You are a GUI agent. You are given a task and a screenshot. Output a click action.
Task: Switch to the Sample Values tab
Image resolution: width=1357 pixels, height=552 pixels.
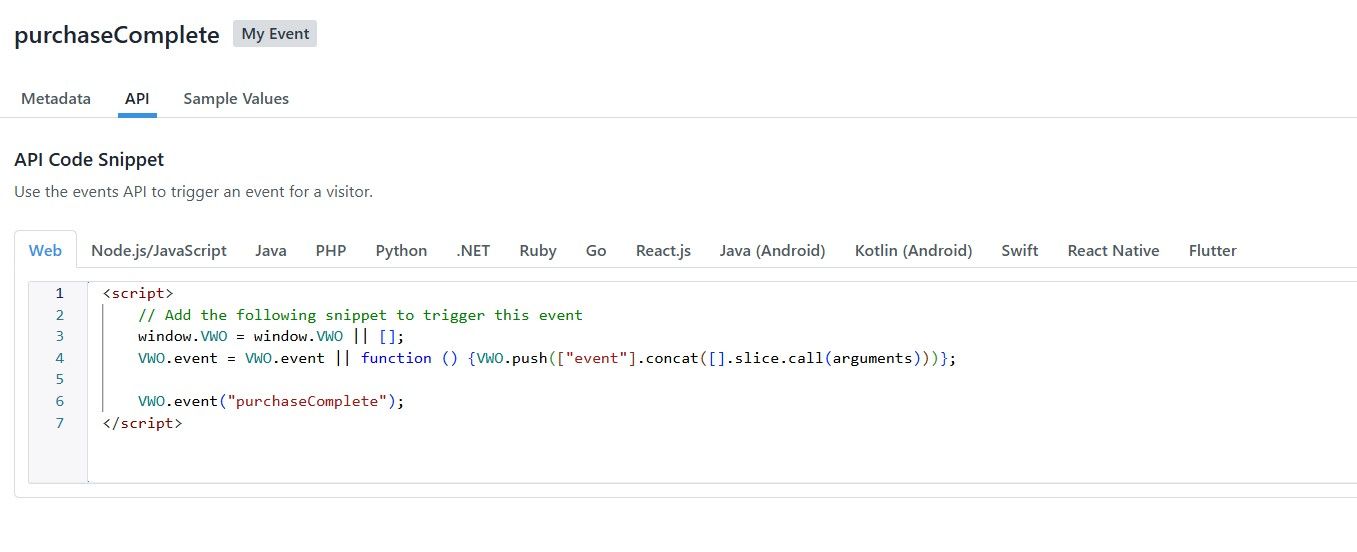click(x=236, y=99)
